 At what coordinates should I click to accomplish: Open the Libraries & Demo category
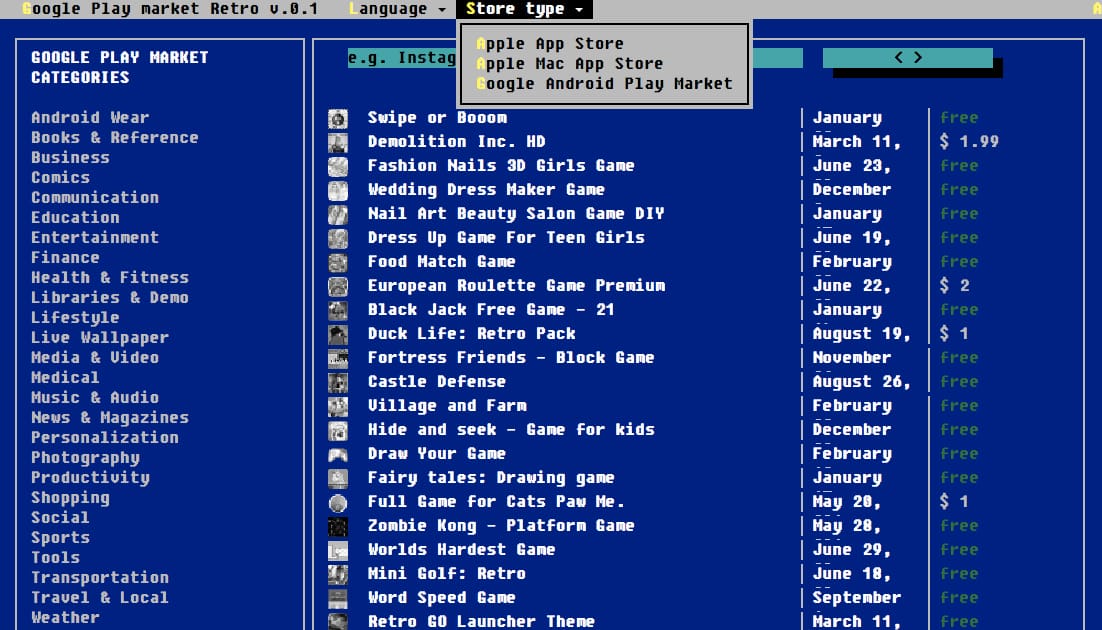tap(110, 297)
